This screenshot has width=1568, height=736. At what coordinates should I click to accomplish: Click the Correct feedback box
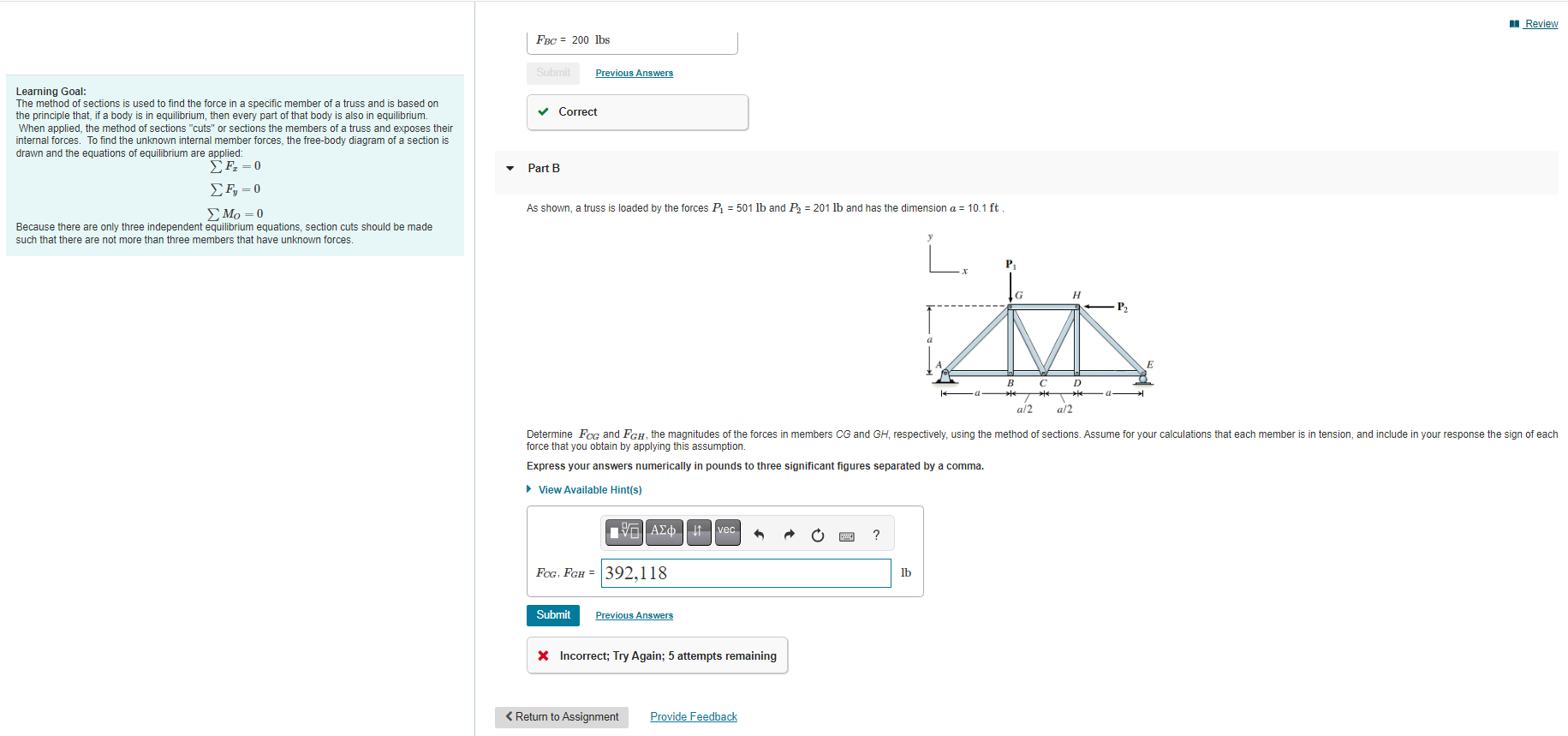(x=637, y=112)
